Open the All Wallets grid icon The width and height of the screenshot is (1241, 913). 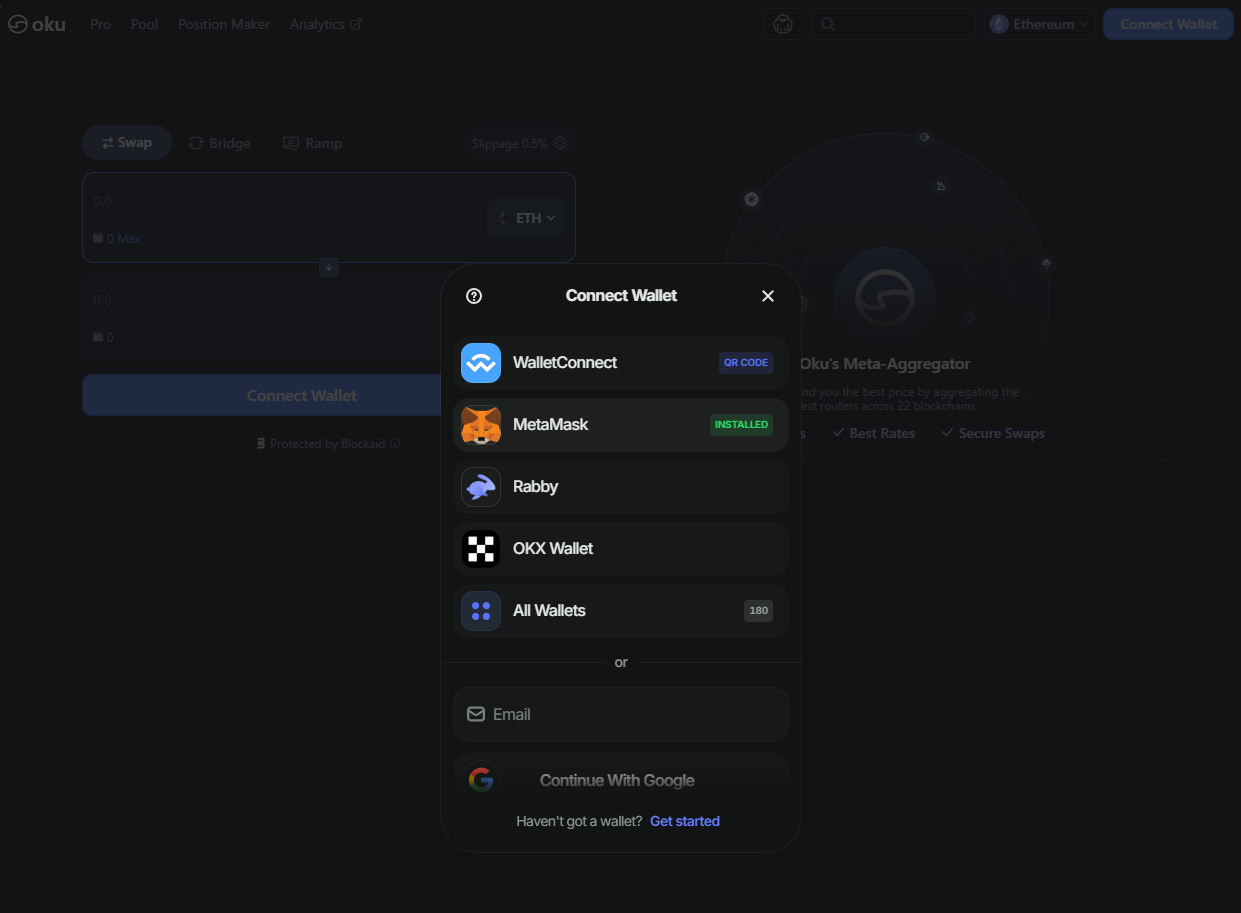481,611
